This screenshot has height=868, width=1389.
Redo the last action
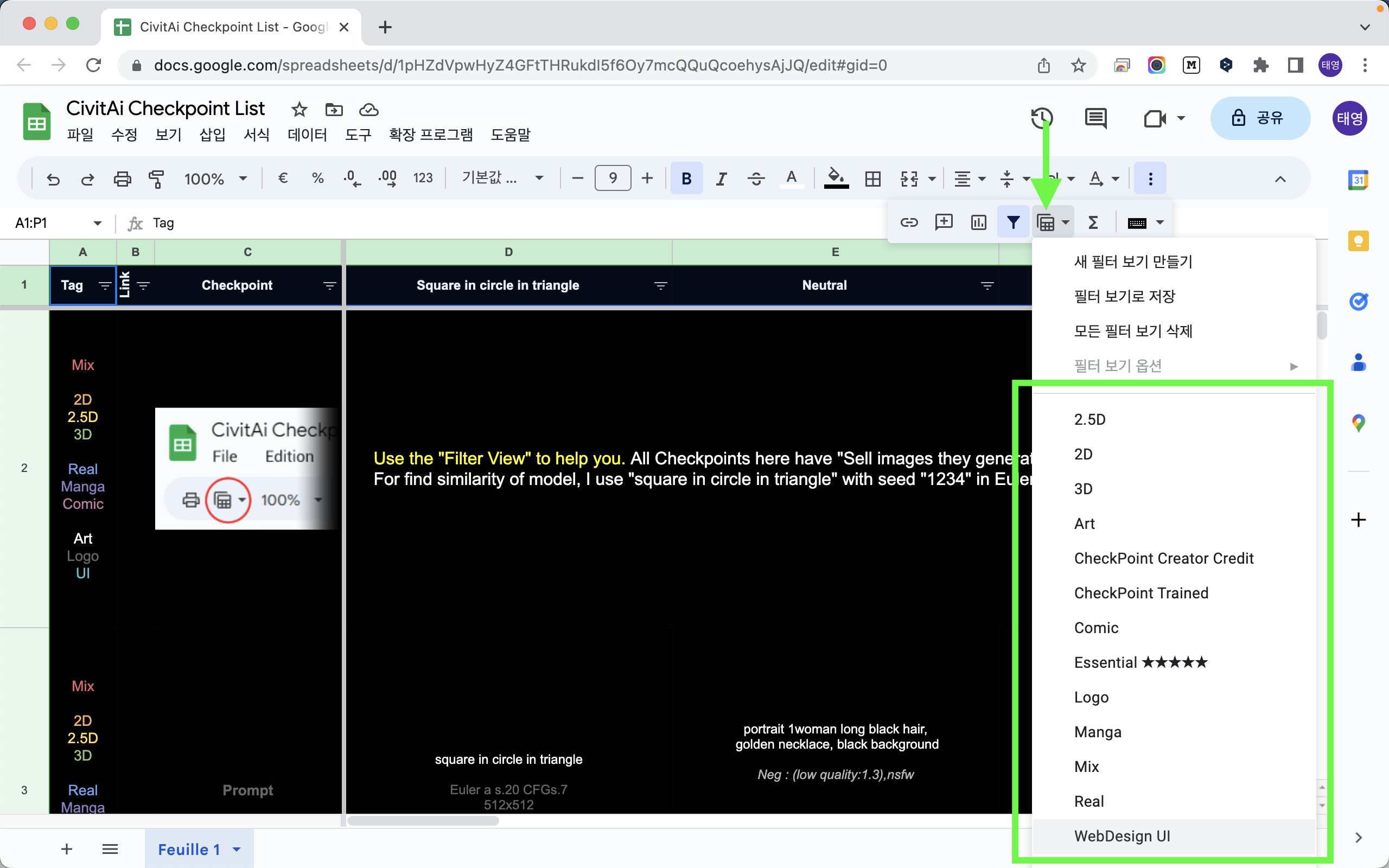coord(87,179)
